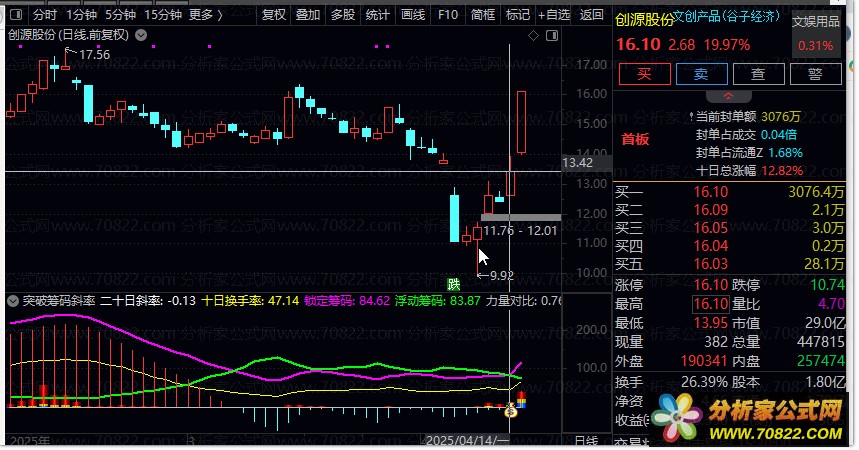Image resolution: width=859 pixels, height=450 pixels.
Task: Click the 警 alert button
Action: (815, 74)
